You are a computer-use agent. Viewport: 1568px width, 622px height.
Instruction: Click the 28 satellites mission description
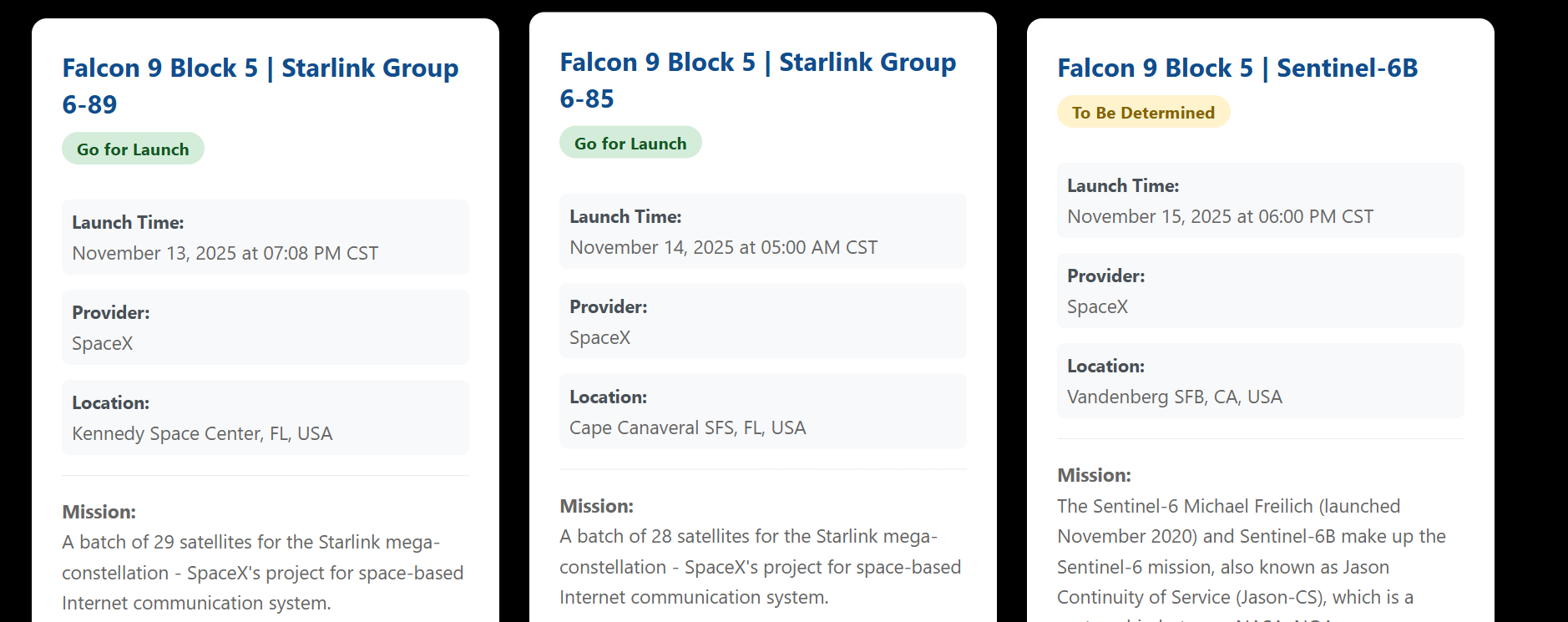(760, 567)
